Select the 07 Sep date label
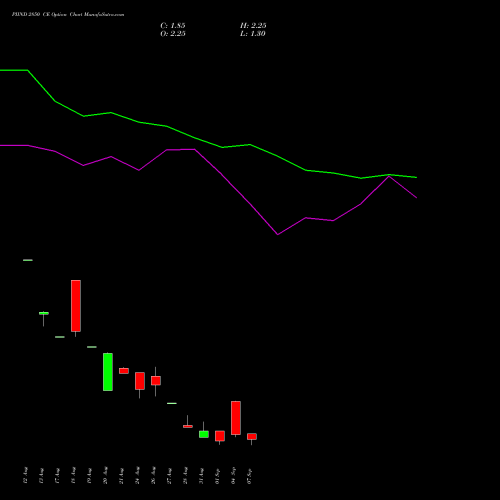The image size is (500, 500). pos(250,475)
